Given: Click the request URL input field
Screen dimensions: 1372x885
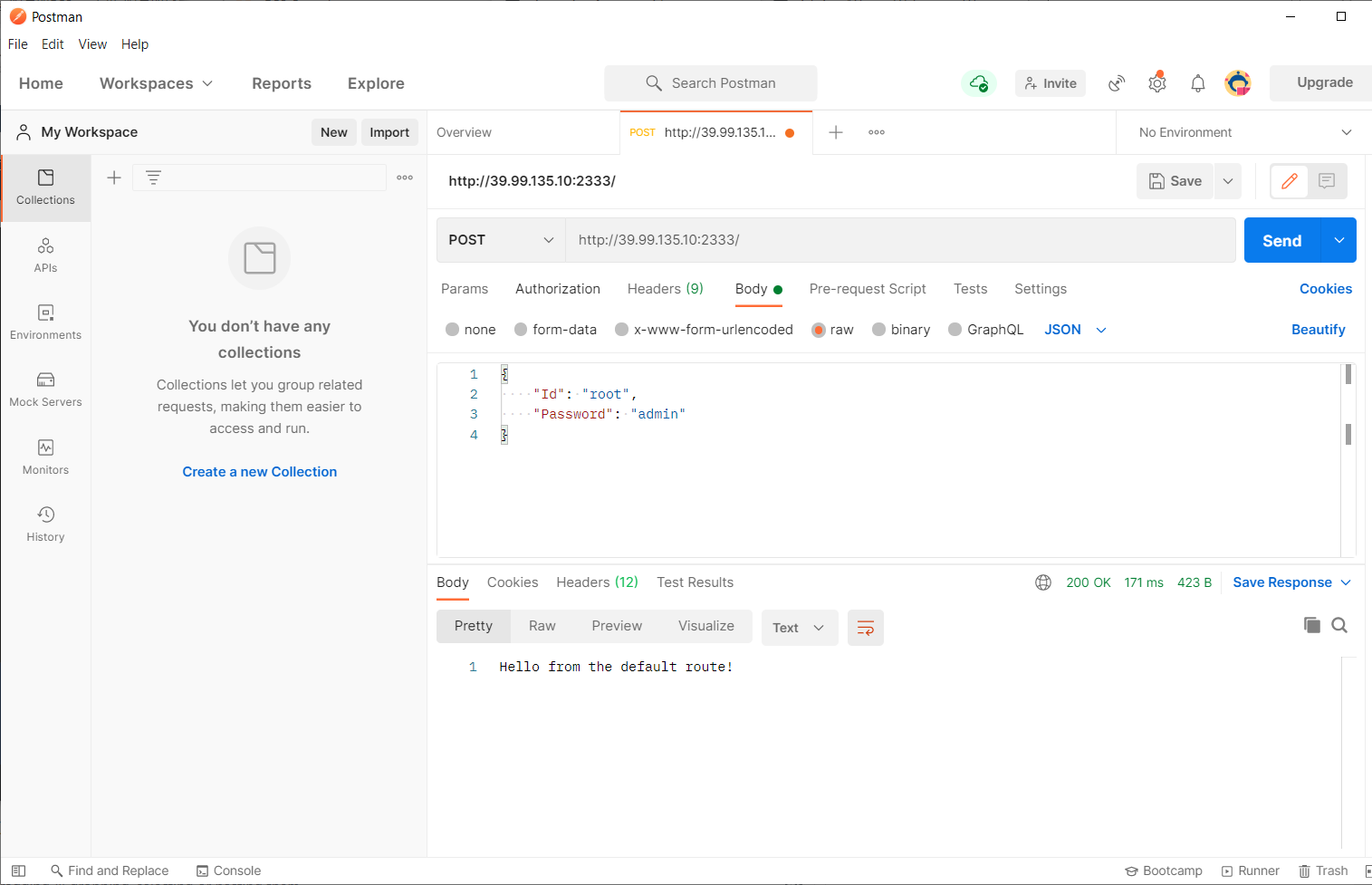Looking at the screenshot, I should click(901, 240).
